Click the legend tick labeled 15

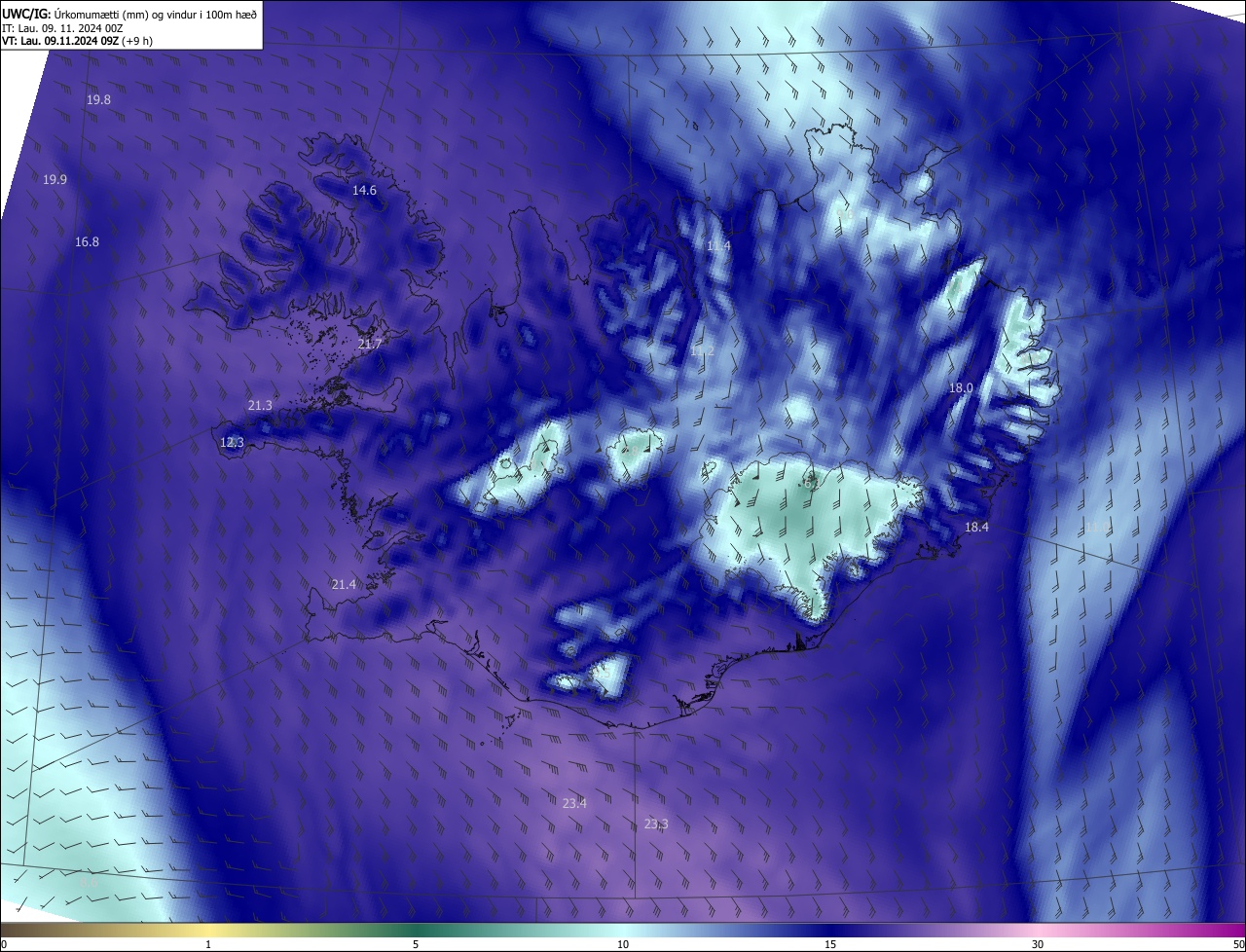[x=830, y=944]
